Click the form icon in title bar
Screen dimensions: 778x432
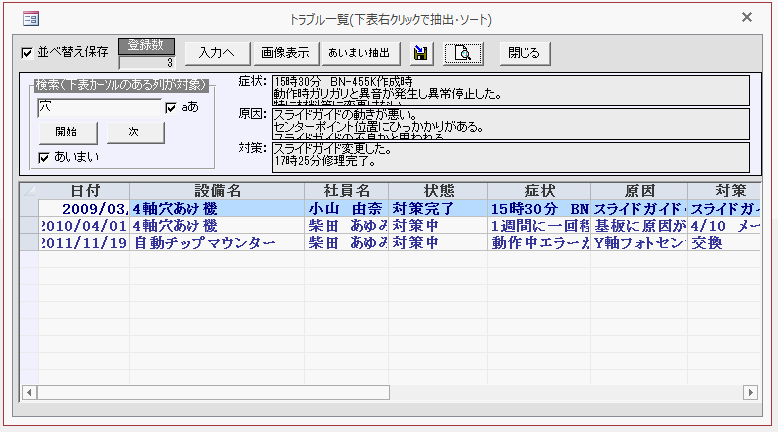click(x=31, y=19)
